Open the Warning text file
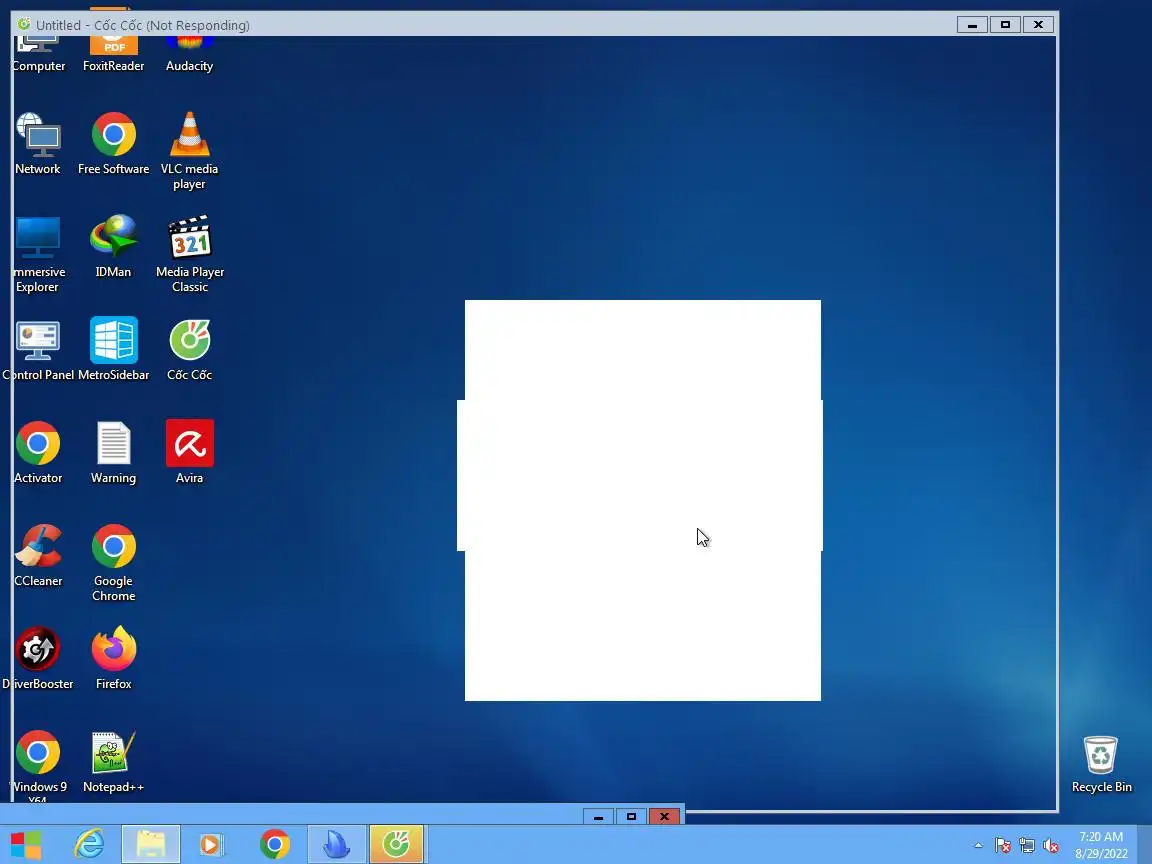The image size is (1152, 864). coord(113,452)
